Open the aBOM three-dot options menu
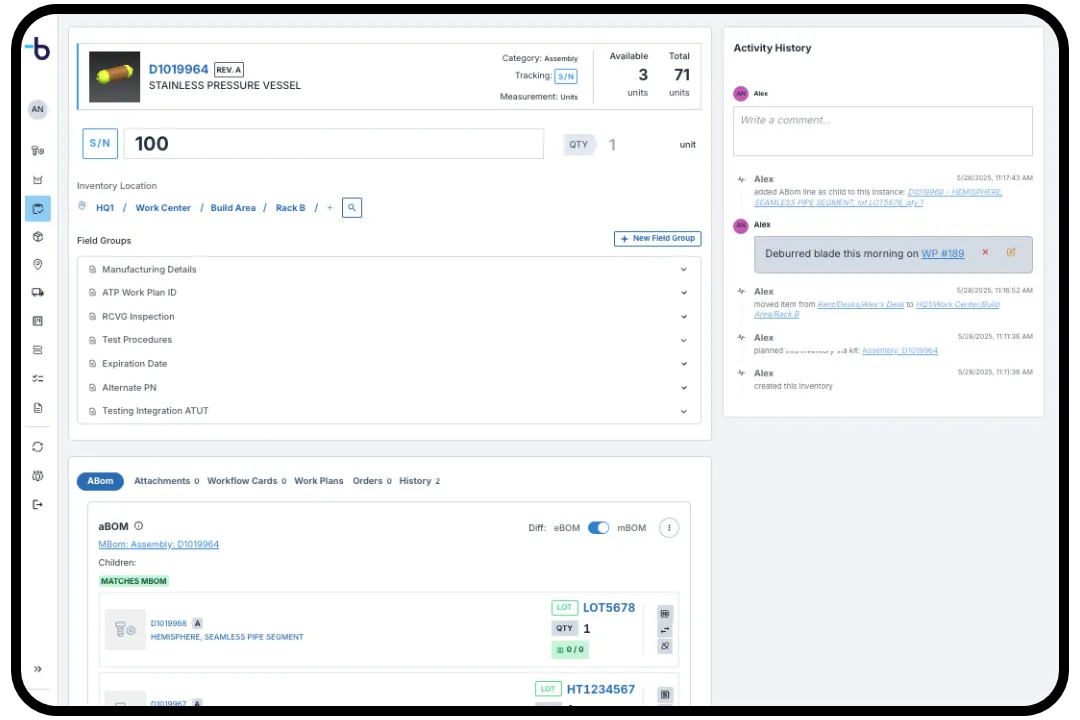Screen dimensions: 1080x720 pos(669,528)
